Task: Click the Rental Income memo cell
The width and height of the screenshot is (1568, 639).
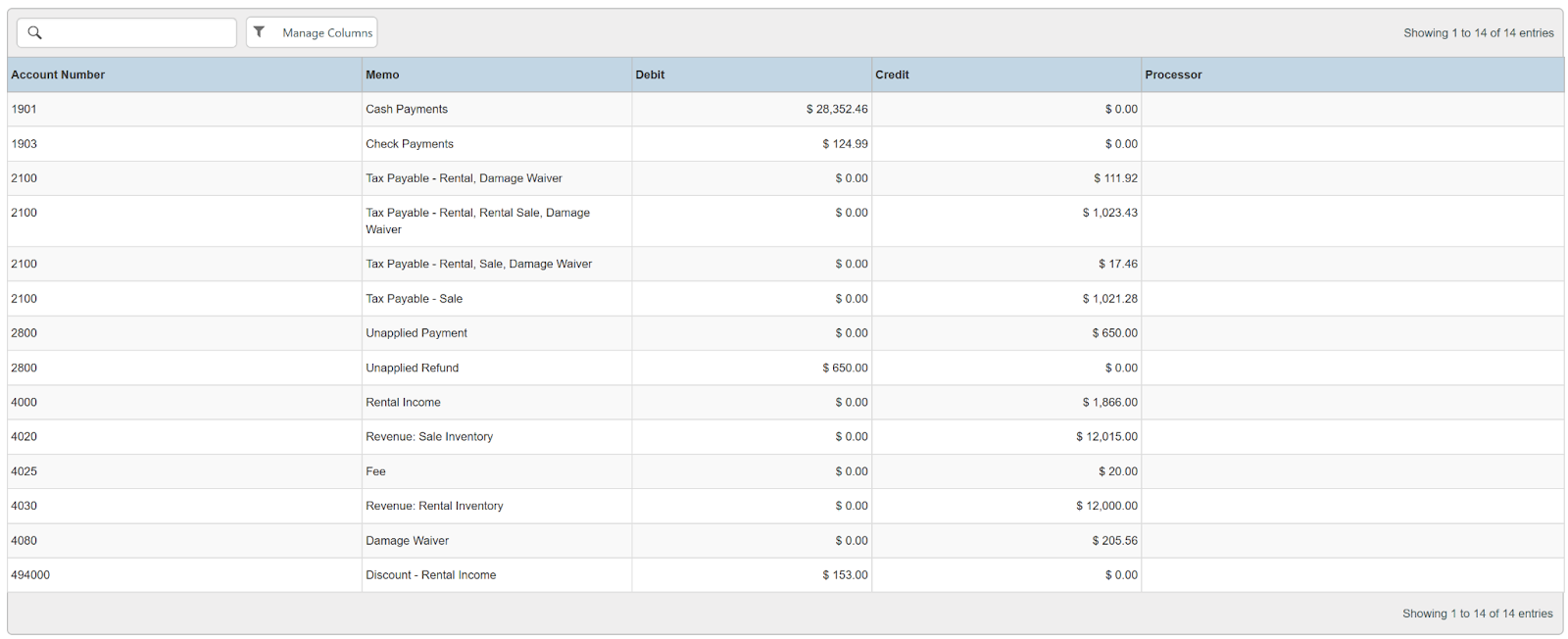Action: (x=403, y=403)
